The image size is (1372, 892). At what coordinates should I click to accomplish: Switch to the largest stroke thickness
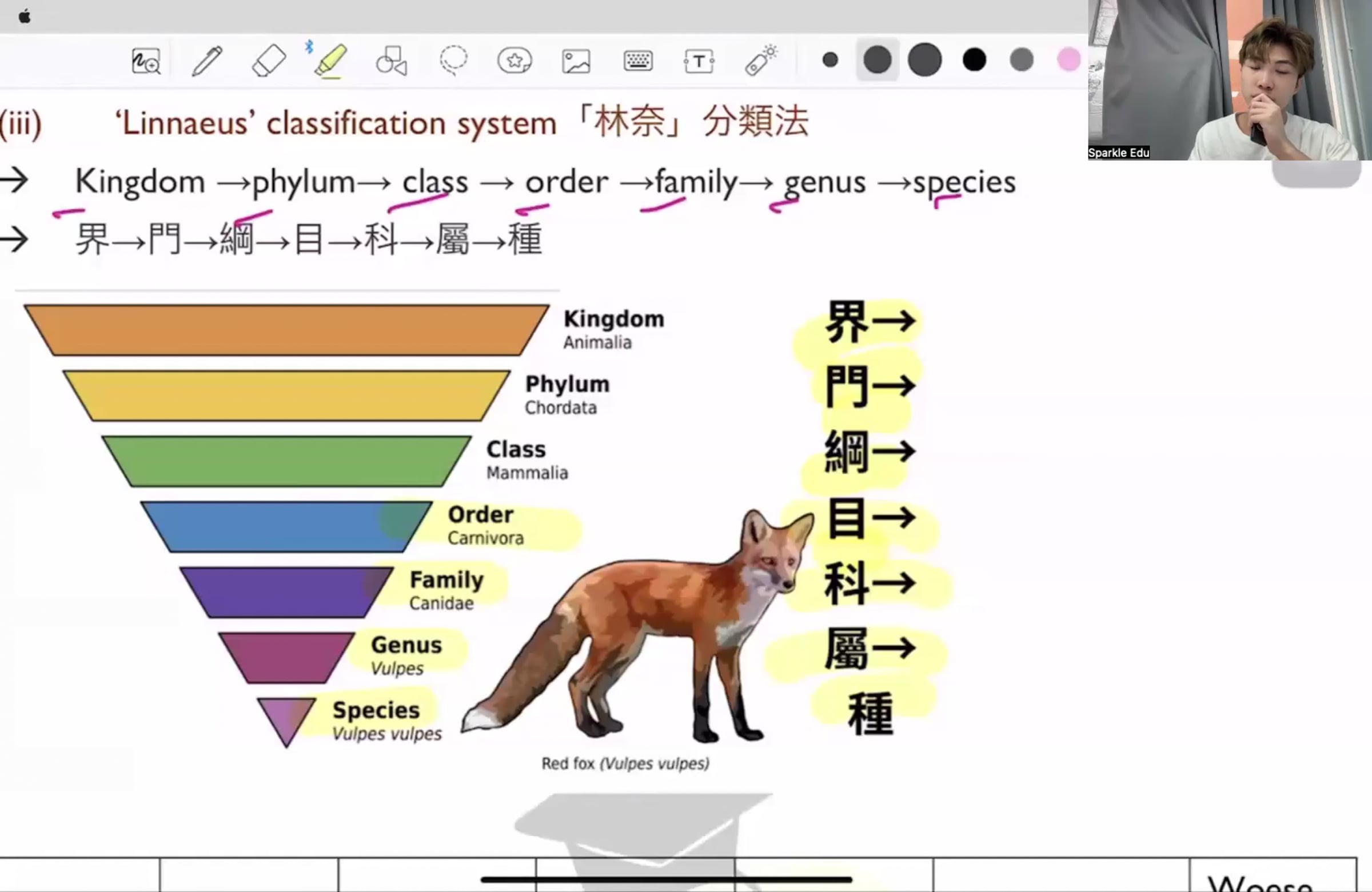[924, 59]
